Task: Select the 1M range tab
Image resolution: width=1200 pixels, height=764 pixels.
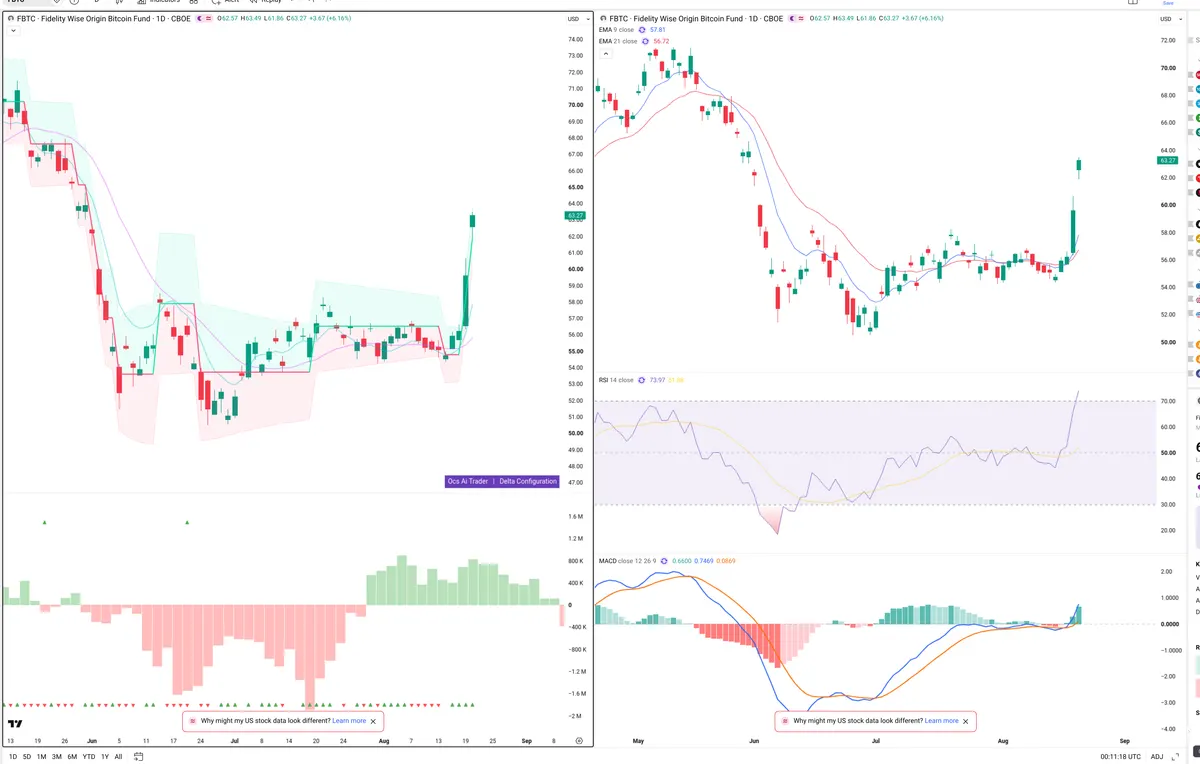Action: tap(41, 757)
